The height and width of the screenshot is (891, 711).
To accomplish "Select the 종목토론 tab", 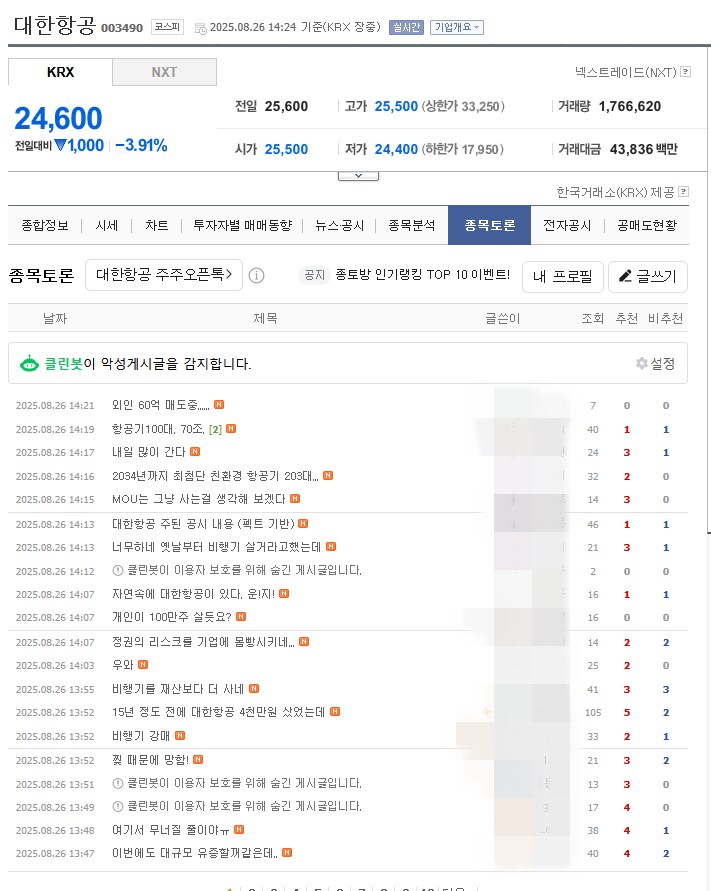I will click(x=489, y=226).
